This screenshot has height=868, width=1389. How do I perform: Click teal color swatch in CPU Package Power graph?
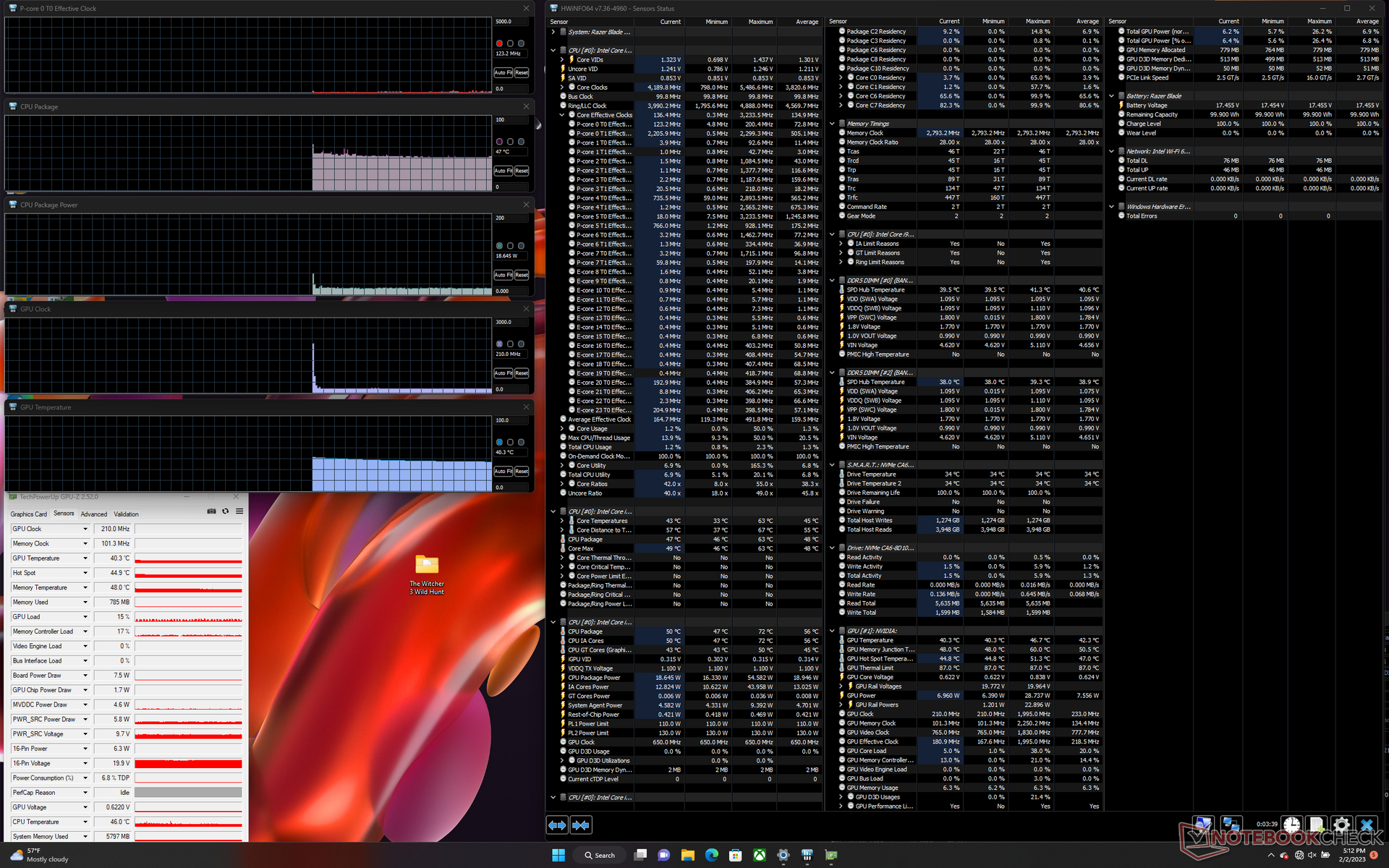point(499,246)
